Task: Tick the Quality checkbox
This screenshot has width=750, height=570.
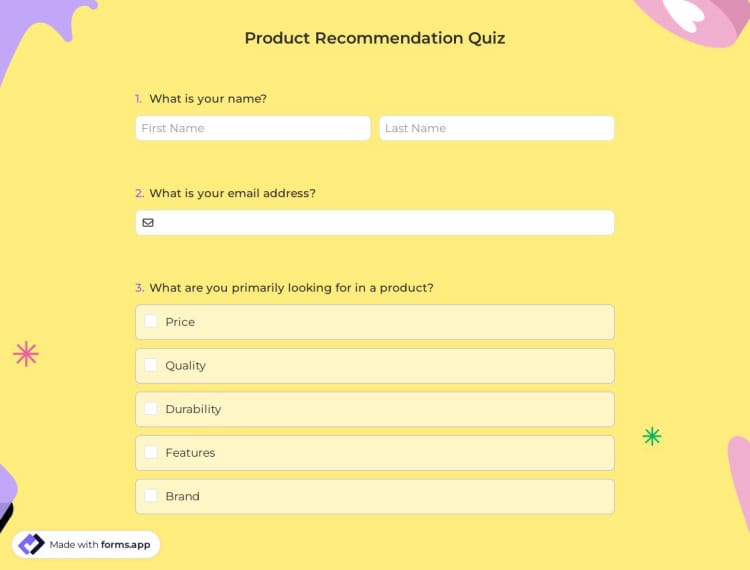Action: (151, 365)
